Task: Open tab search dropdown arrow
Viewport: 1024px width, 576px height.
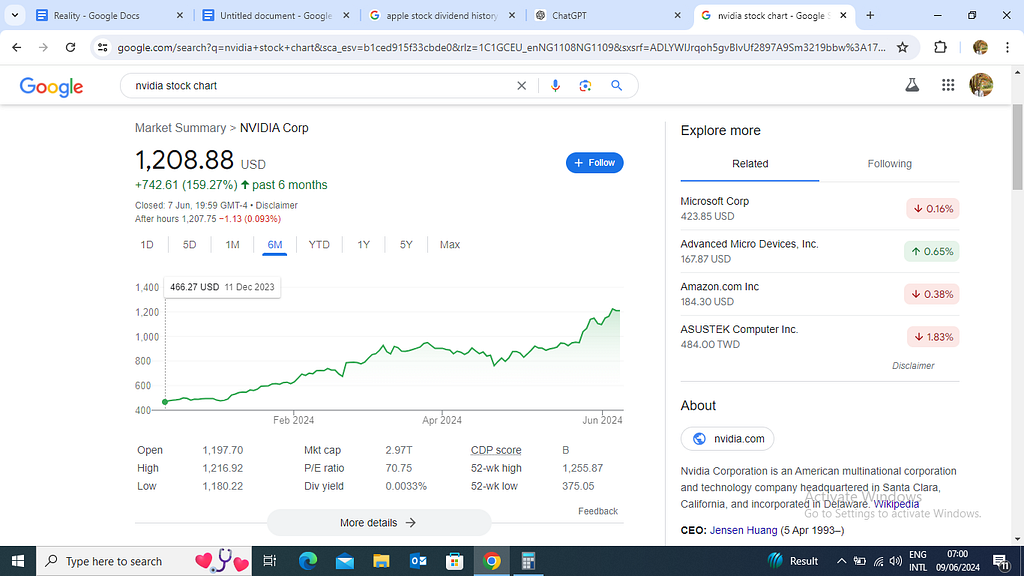Action: pos(14,15)
